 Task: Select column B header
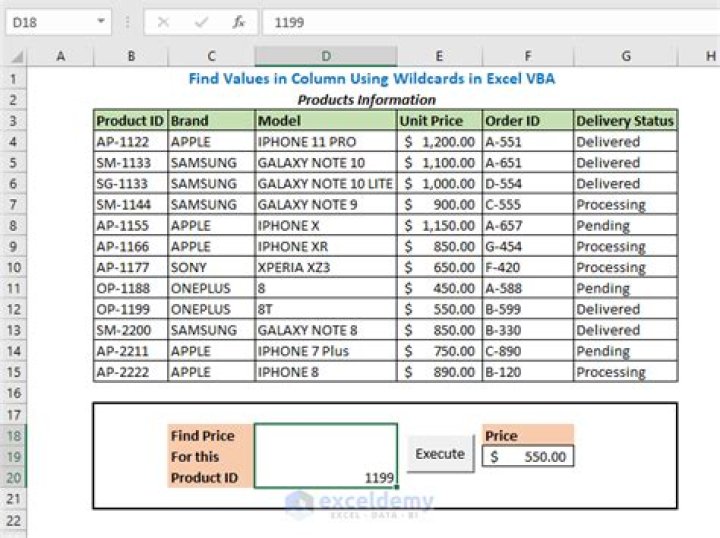click(131, 56)
